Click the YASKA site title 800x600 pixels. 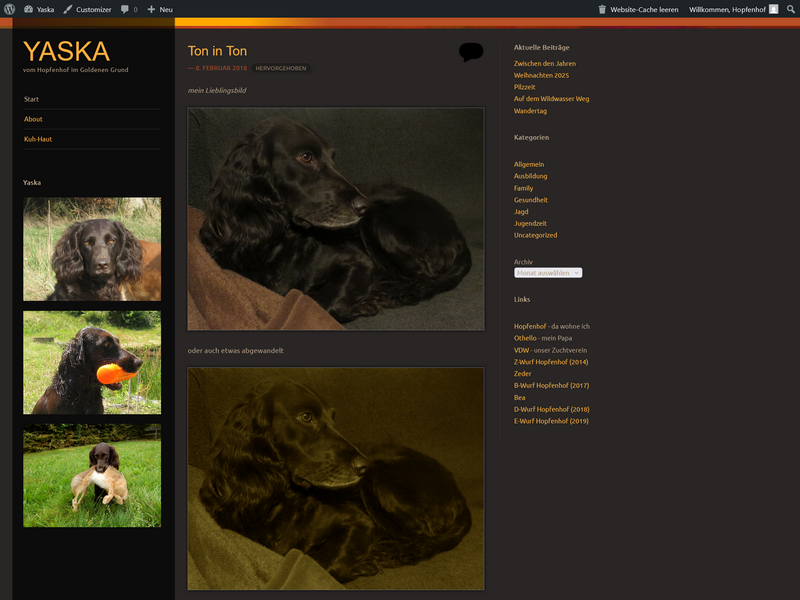(66, 51)
